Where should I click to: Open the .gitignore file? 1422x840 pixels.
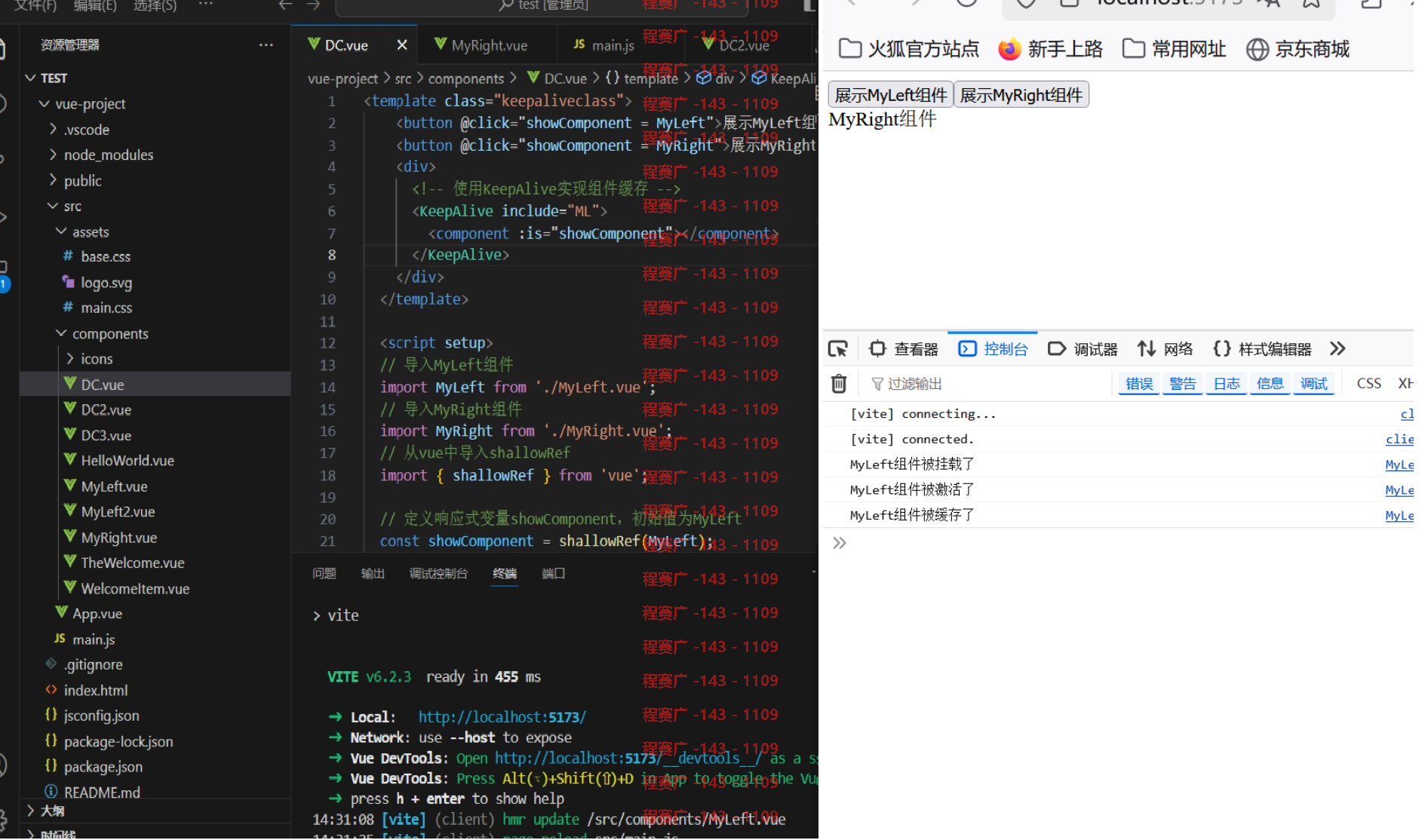point(92,664)
